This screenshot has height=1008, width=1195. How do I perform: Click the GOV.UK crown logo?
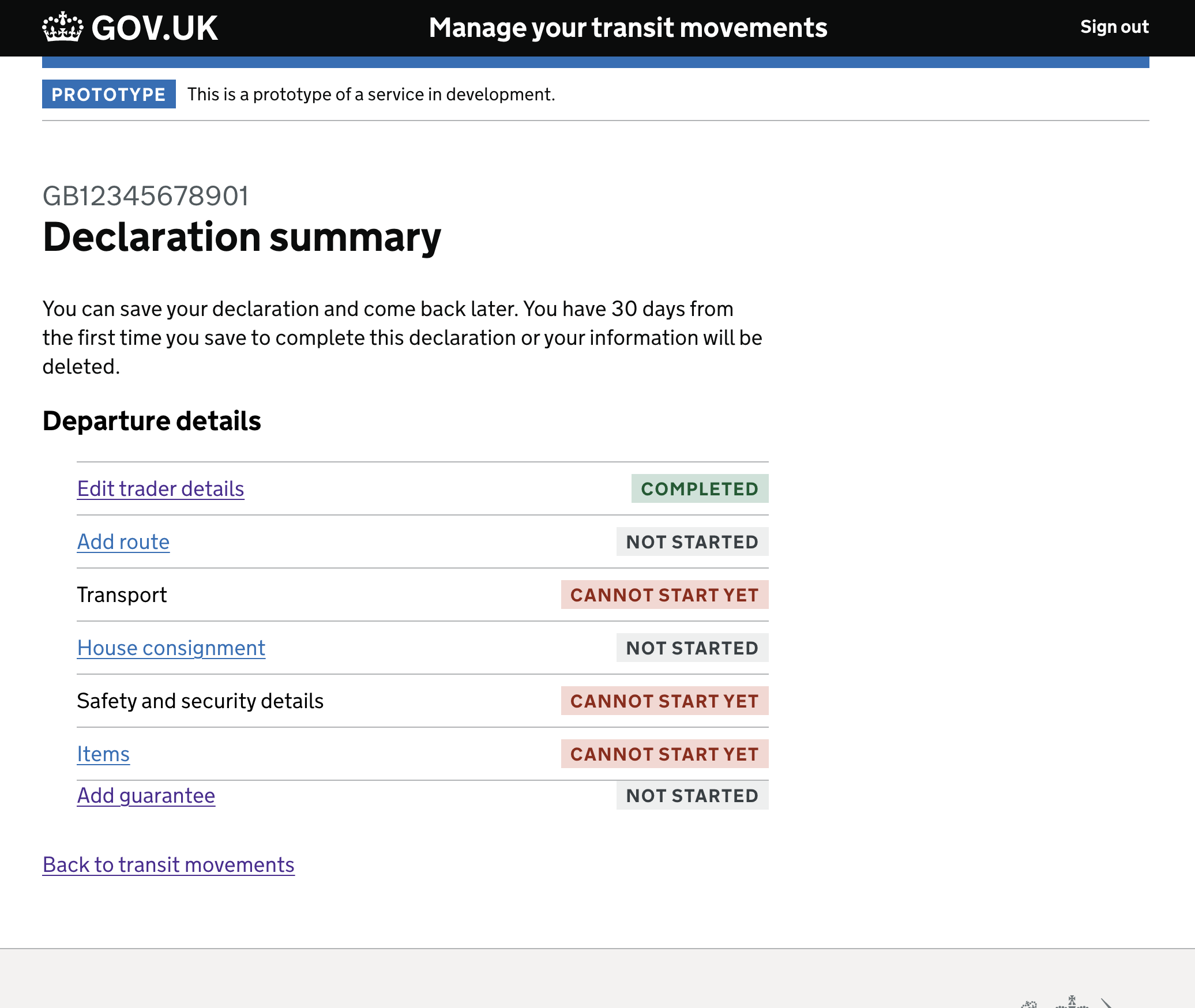click(62, 27)
